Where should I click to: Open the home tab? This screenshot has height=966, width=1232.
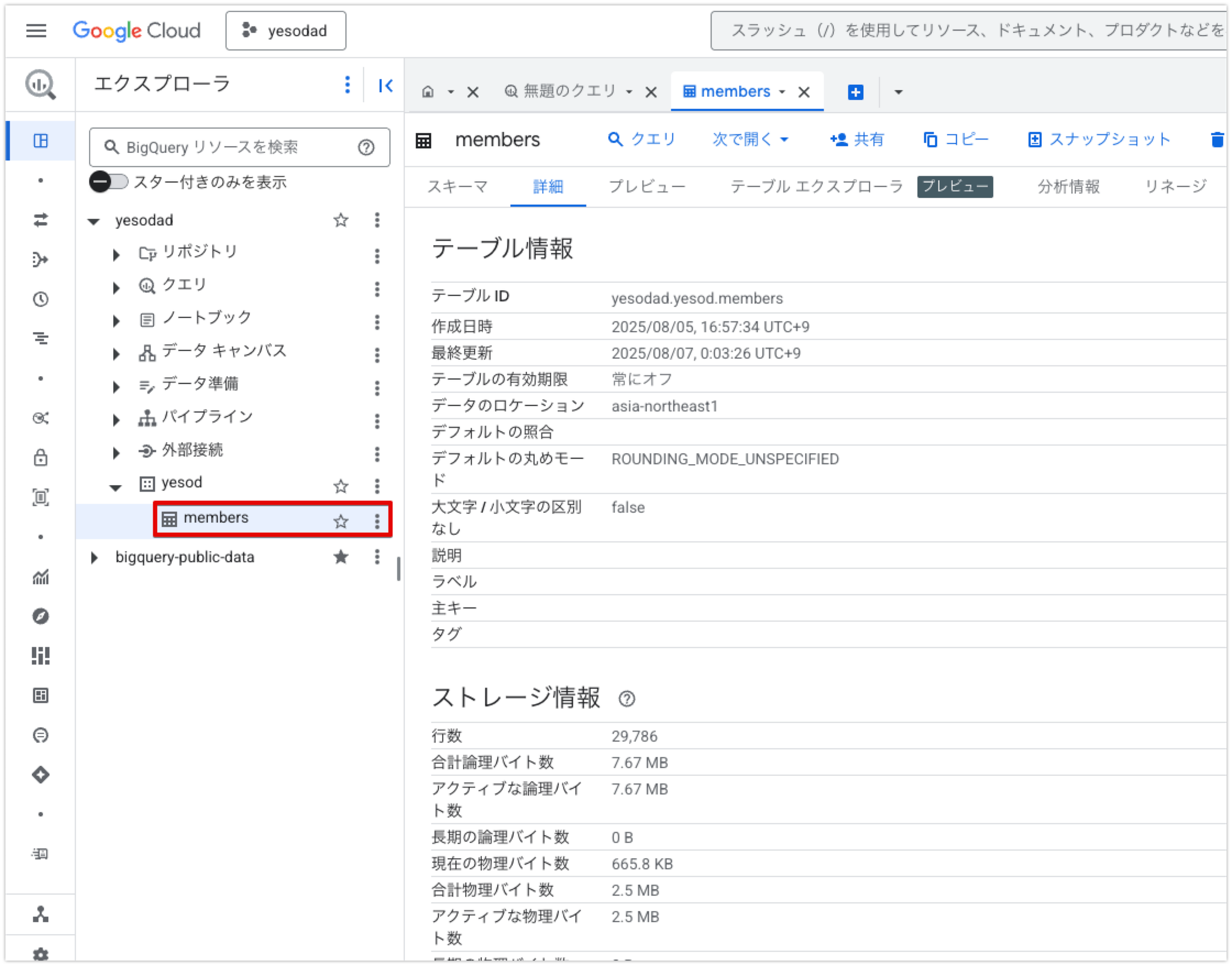click(x=428, y=91)
